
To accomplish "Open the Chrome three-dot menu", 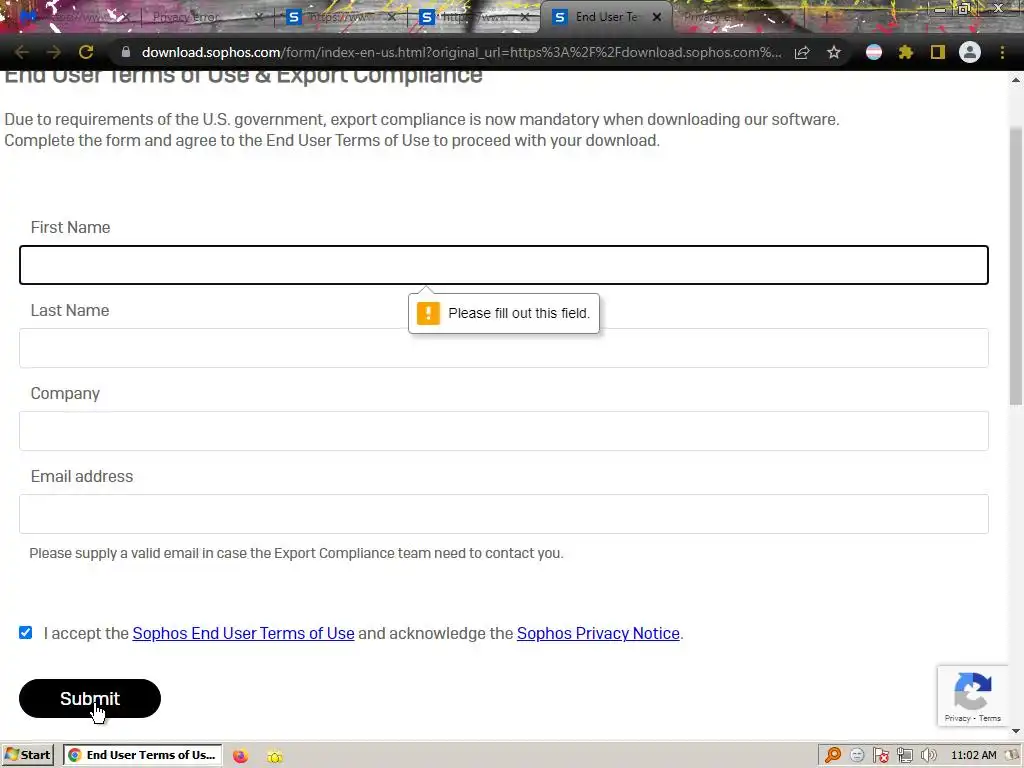I will coord(1002,52).
